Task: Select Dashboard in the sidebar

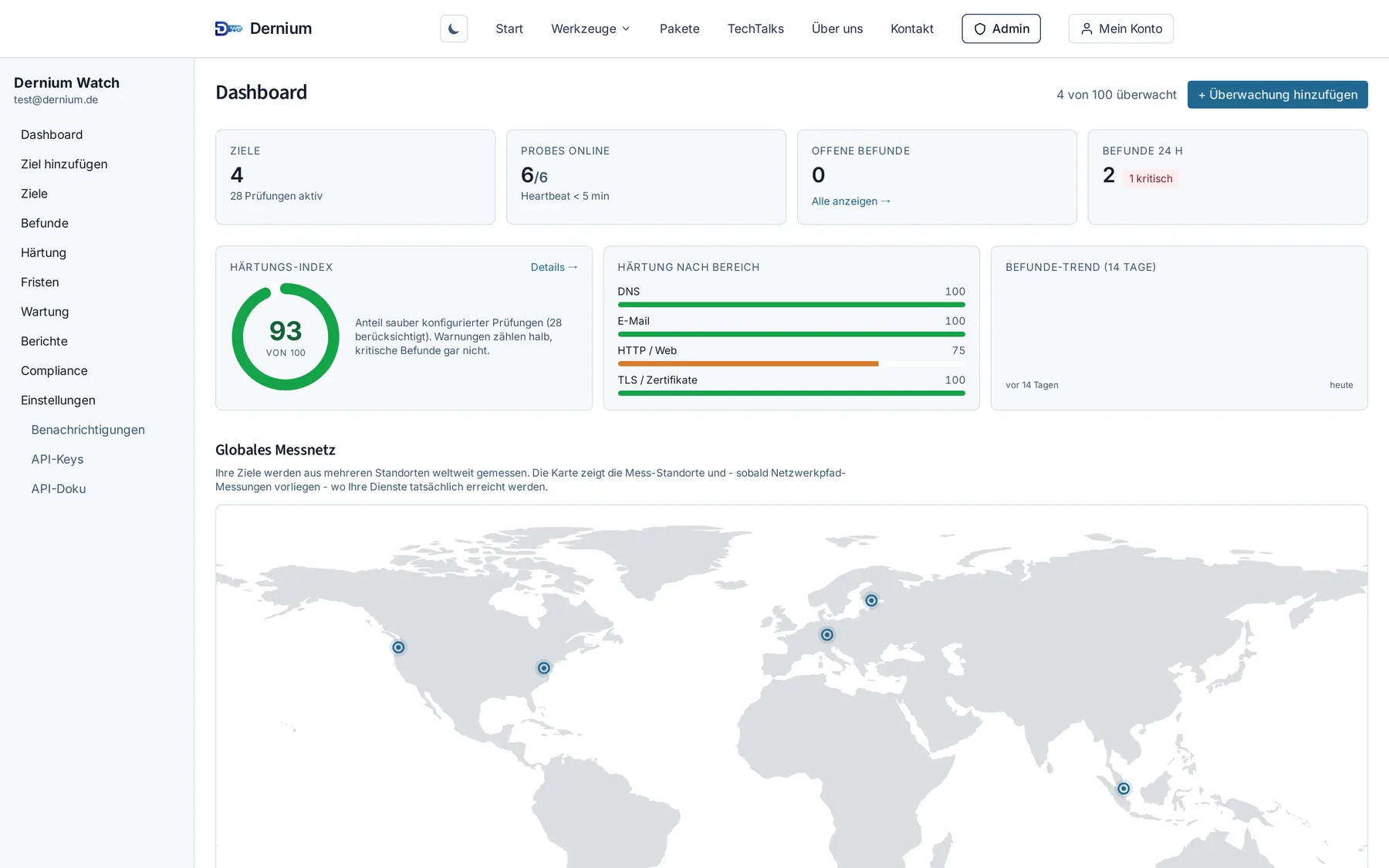Action: (x=52, y=134)
